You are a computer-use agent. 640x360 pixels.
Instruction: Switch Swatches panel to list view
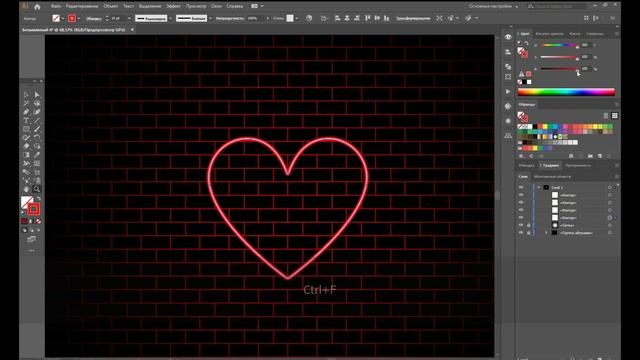pyautogui.click(x=606, y=116)
